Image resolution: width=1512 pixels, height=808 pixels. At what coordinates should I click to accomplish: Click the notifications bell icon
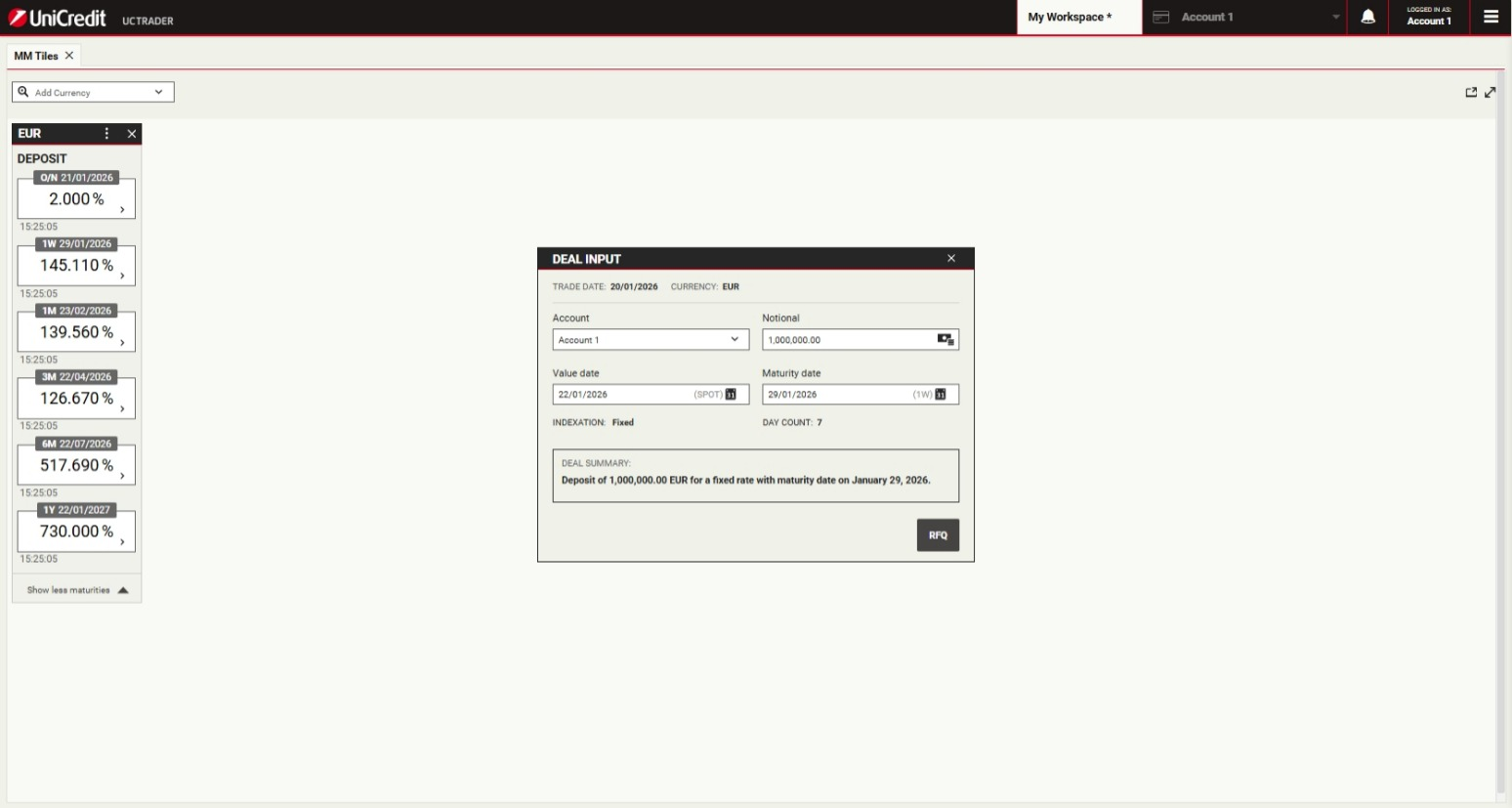click(1367, 18)
